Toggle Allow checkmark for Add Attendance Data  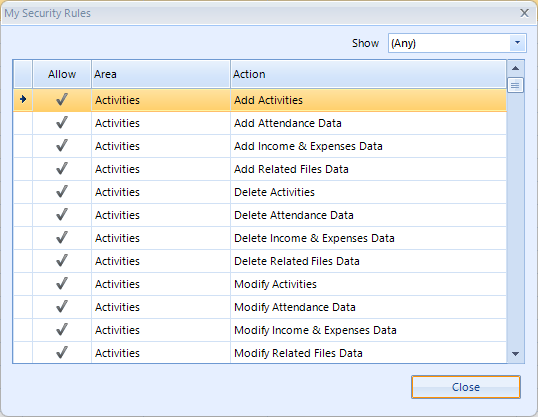(62, 123)
